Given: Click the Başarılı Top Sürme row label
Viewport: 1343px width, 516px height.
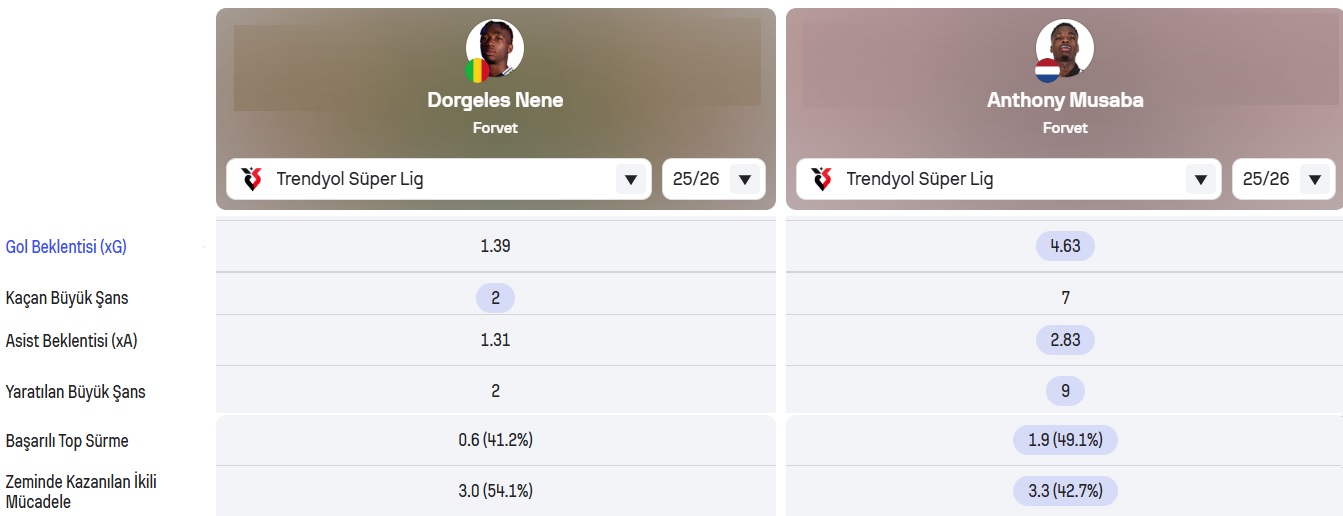Looking at the screenshot, I should (x=67, y=441).
